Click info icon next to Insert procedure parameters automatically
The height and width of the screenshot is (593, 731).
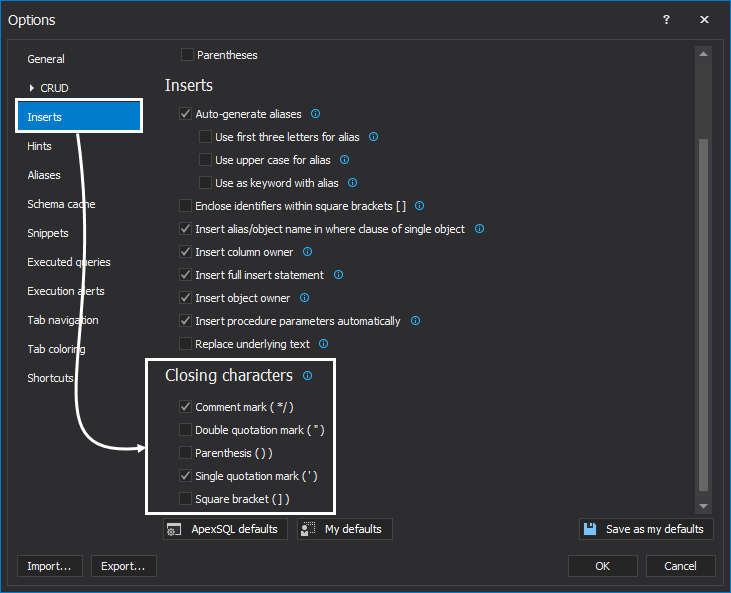(x=415, y=321)
